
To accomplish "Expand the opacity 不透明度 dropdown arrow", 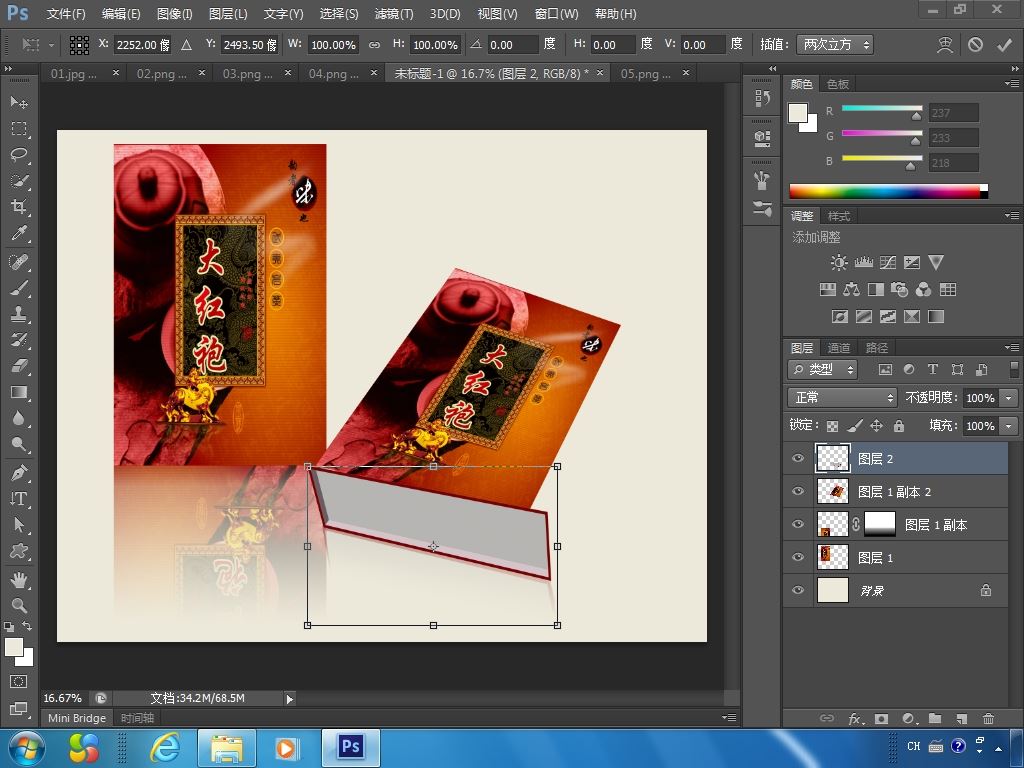I will 1008,398.
